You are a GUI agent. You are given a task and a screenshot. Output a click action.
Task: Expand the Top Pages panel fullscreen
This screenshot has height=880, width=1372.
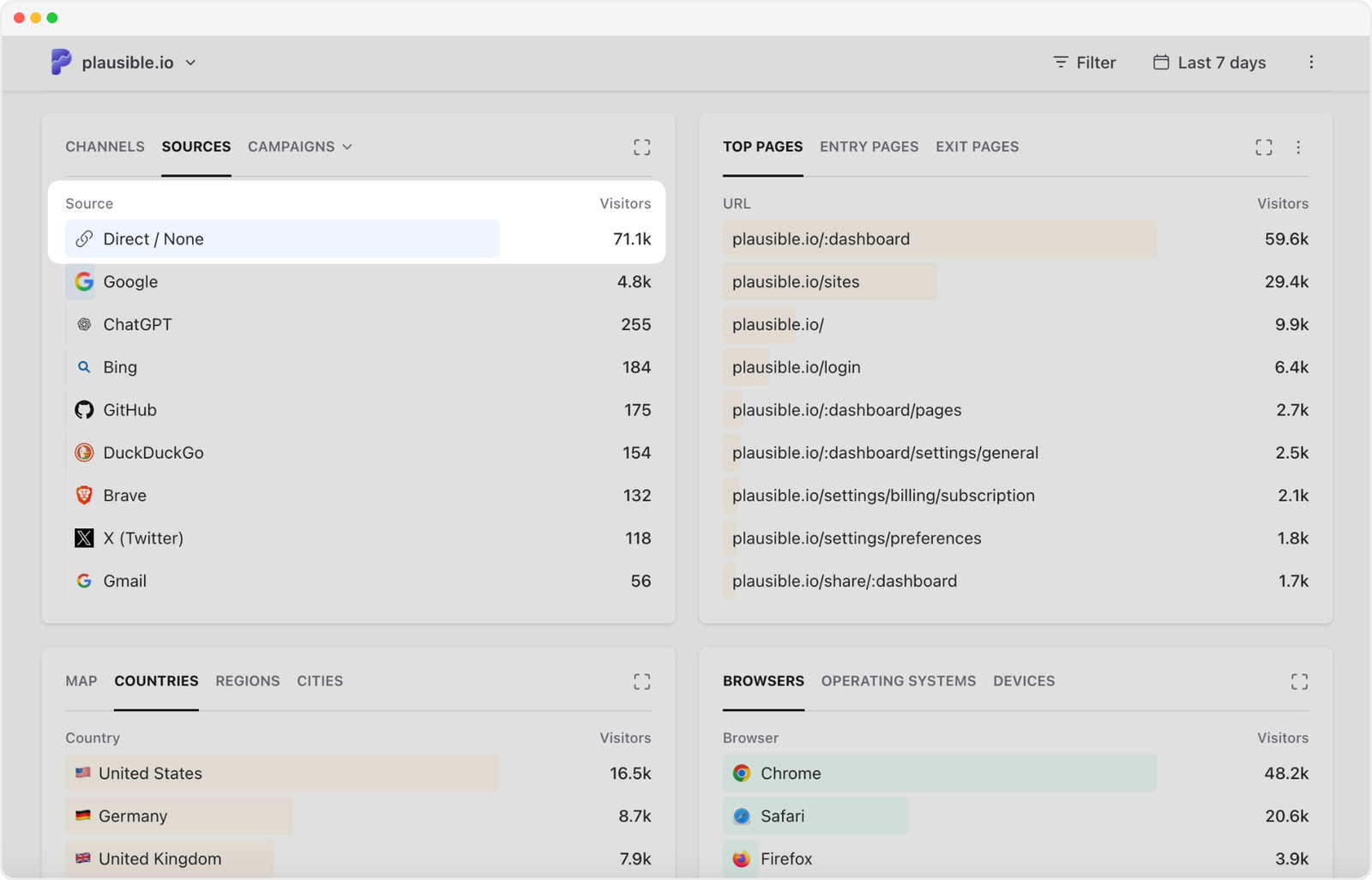(x=1264, y=148)
